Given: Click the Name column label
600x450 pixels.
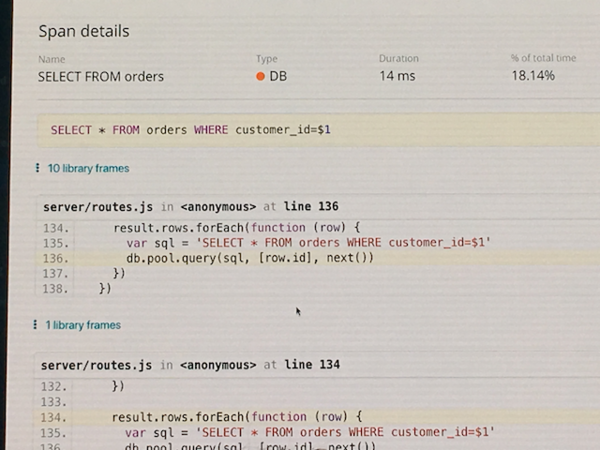Looking at the screenshot, I should tap(52, 59).
